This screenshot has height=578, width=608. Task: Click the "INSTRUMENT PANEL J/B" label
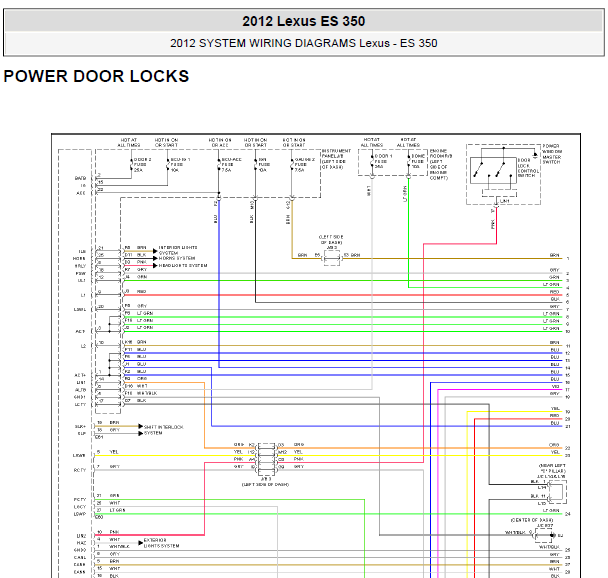tap(336, 153)
